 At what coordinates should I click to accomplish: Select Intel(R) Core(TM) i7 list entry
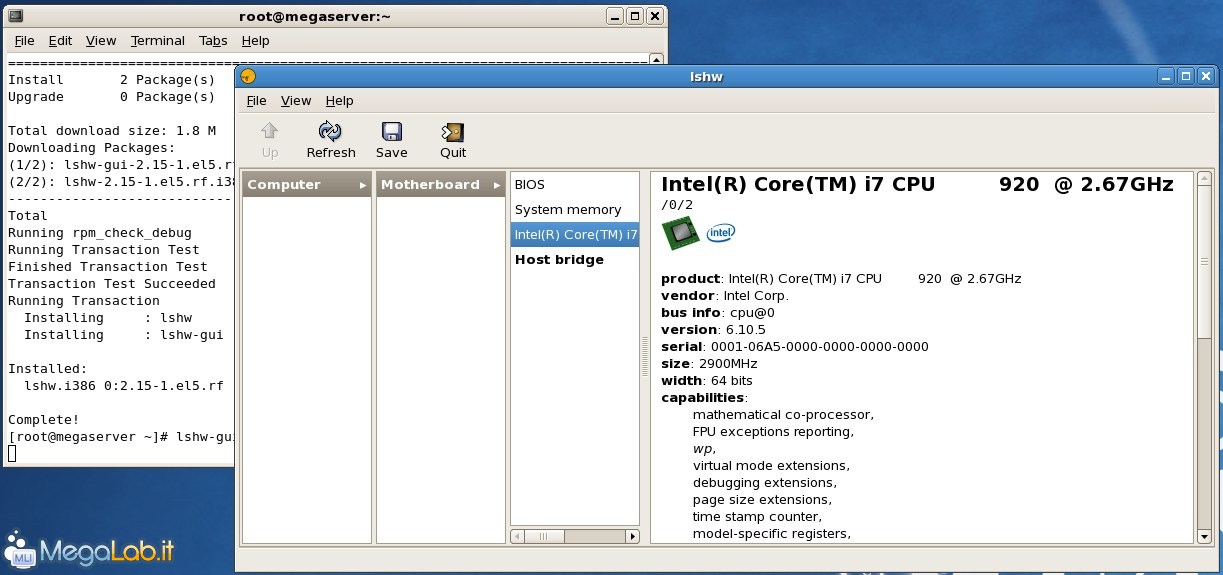coord(575,235)
